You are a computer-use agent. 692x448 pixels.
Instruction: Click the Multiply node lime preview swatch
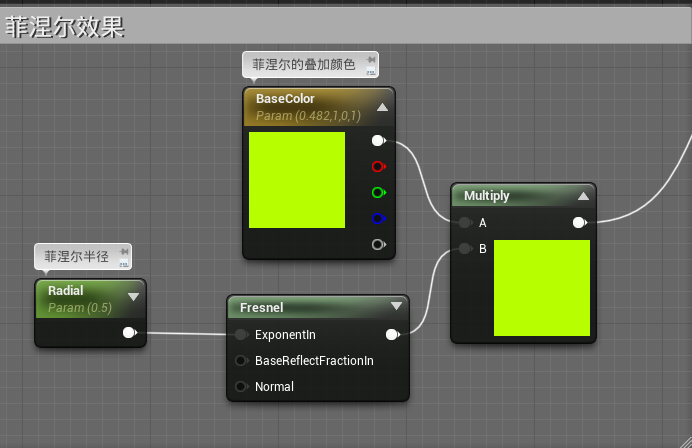[x=542, y=288]
